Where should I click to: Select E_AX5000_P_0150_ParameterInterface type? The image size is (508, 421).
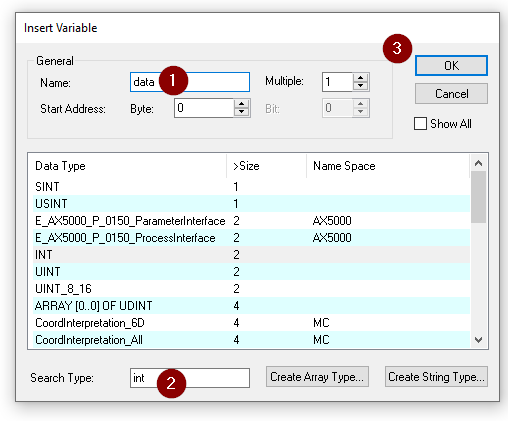252,221
